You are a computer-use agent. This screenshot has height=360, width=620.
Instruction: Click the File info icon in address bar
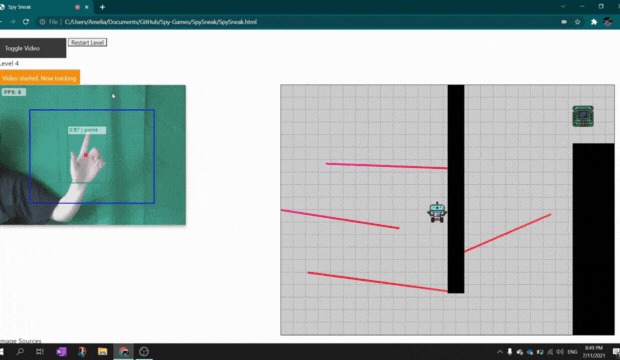pos(42,22)
